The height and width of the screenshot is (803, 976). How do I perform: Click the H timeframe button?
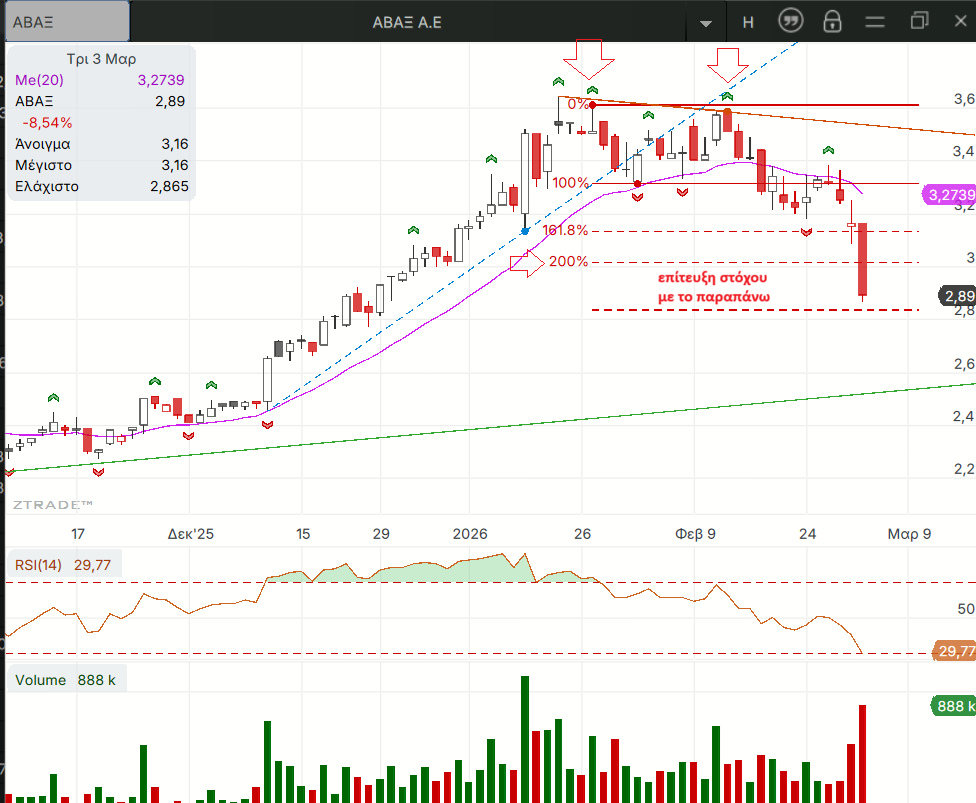click(x=748, y=22)
